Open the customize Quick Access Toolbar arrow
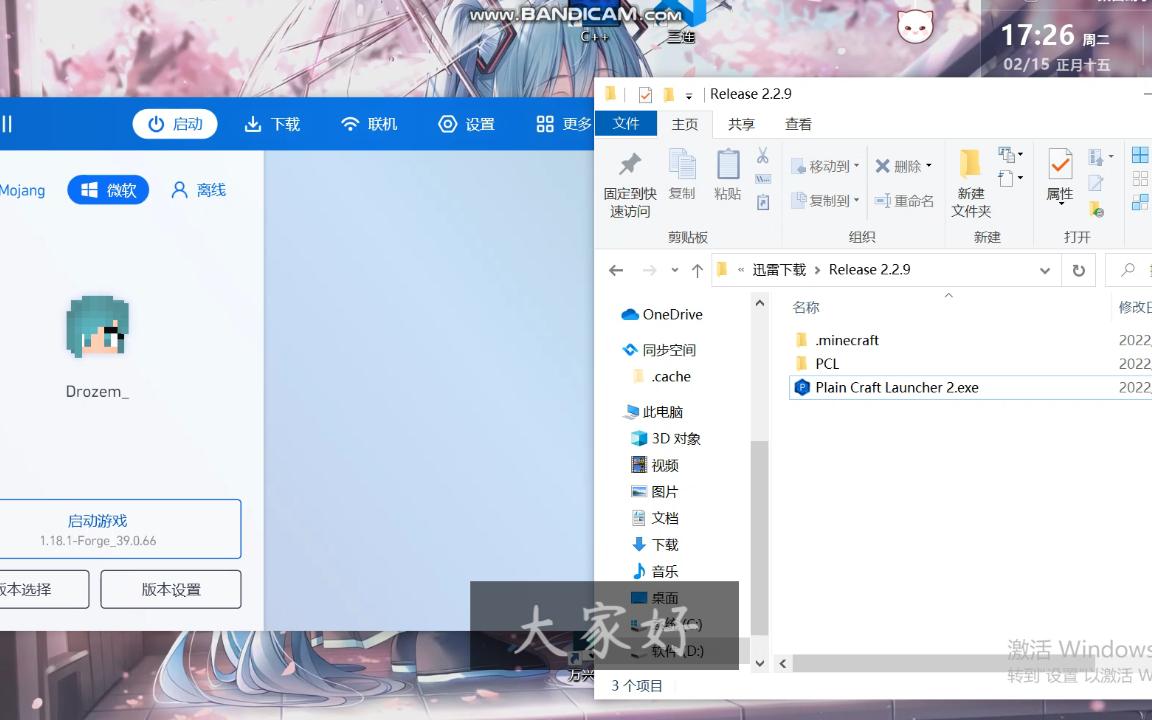The height and width of the screenshot is (720, 1152). click(688, 96)
